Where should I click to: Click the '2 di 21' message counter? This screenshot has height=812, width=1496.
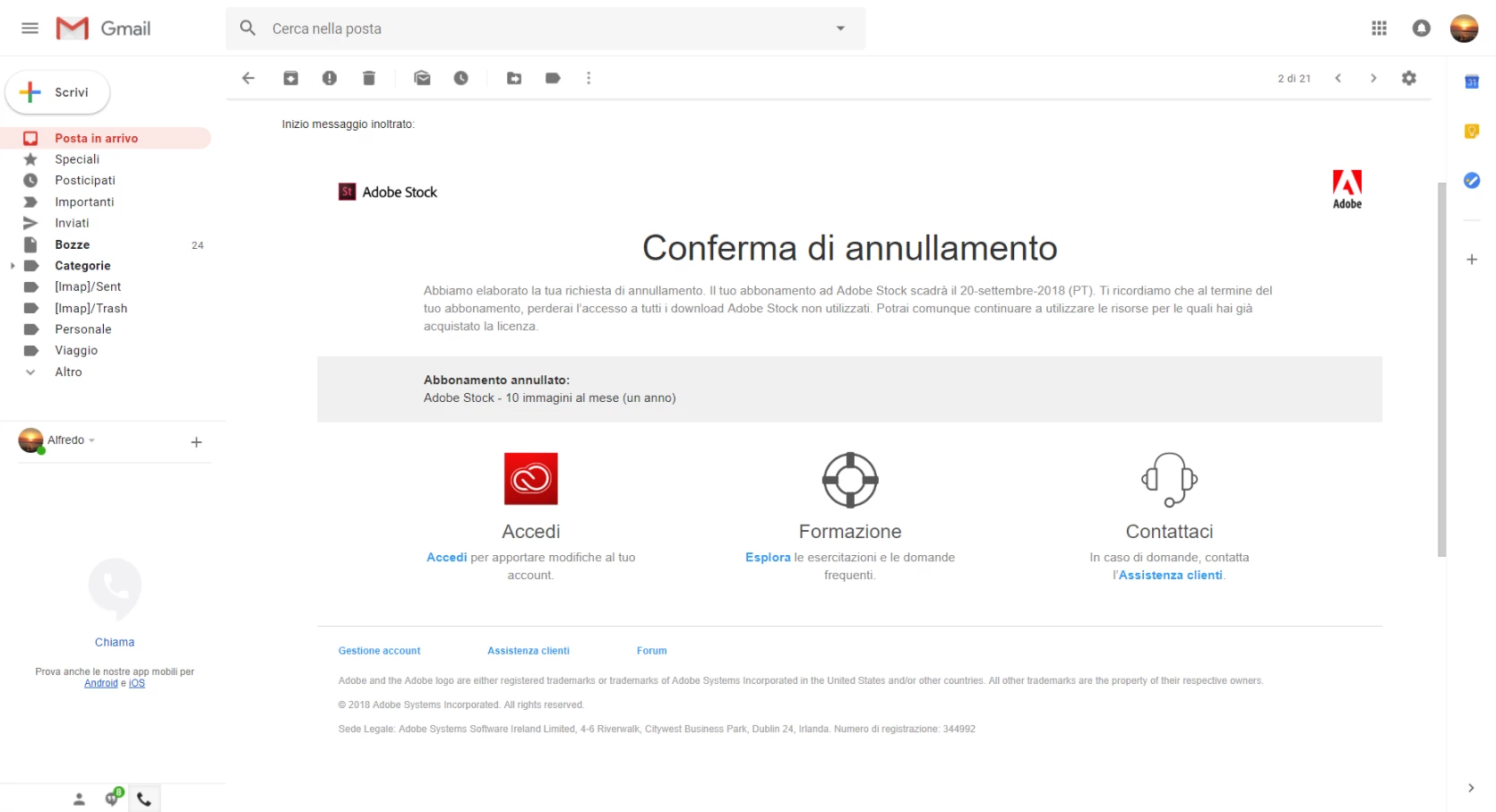1294,79
